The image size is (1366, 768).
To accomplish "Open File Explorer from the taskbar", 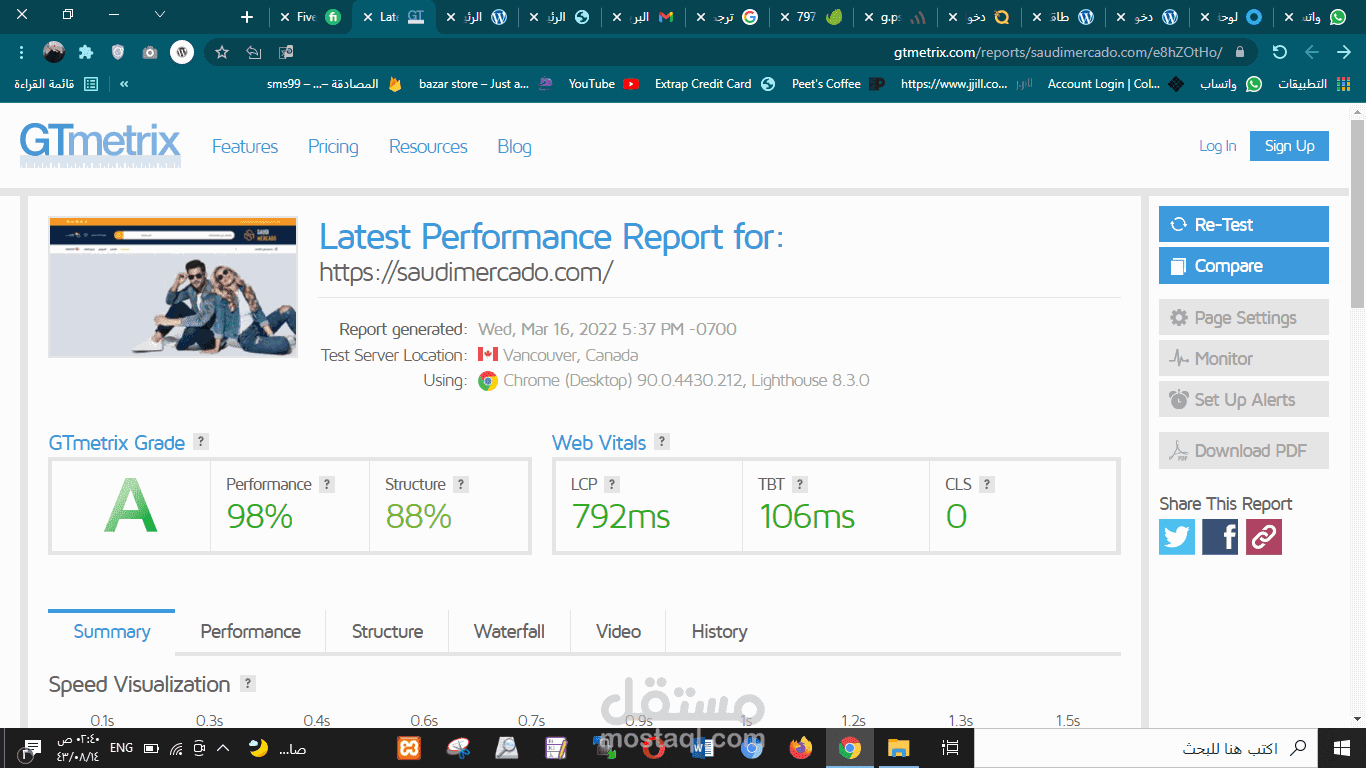I will click(x=898, y=748).
